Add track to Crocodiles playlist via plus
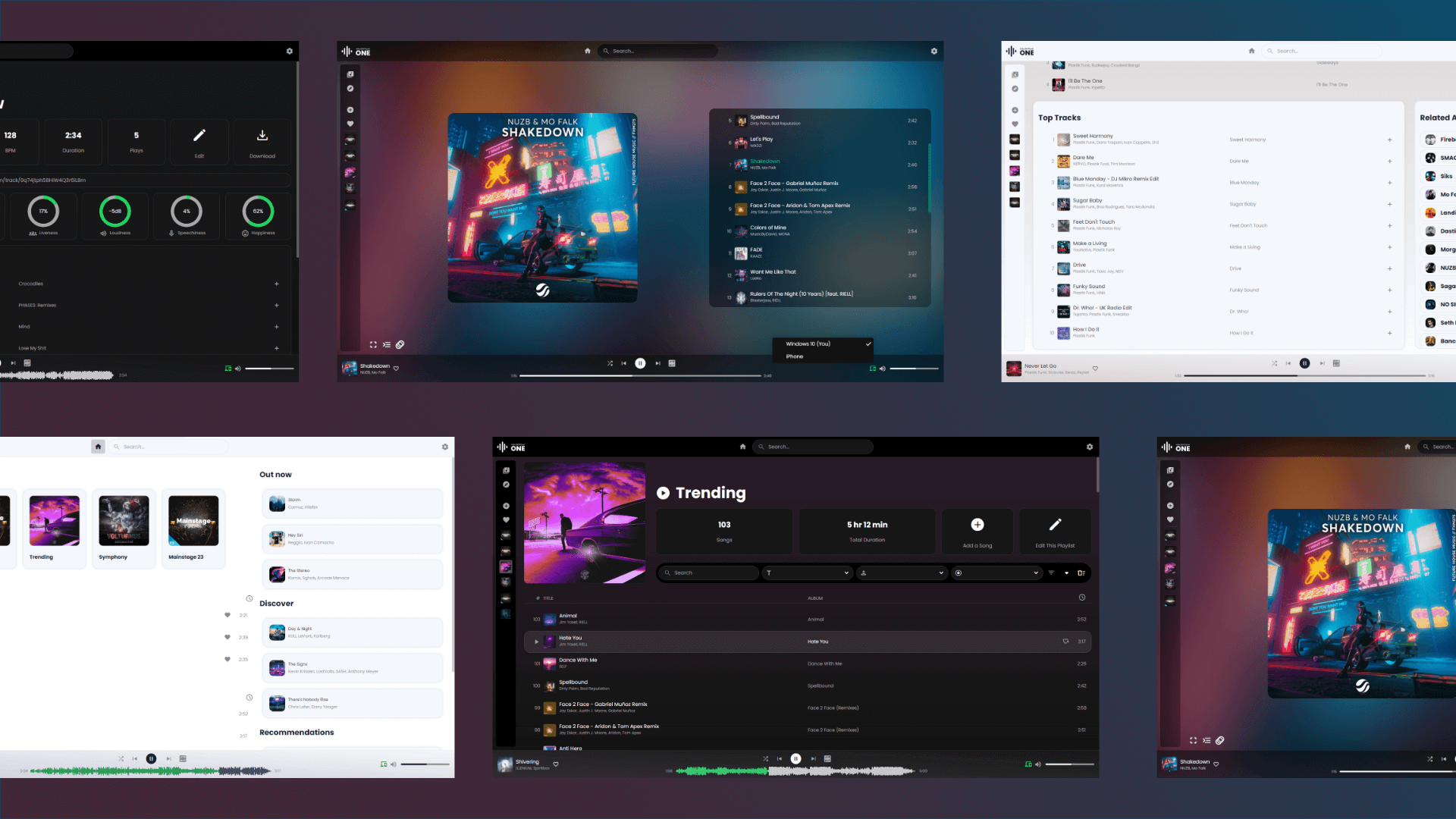 click(277, 284)
